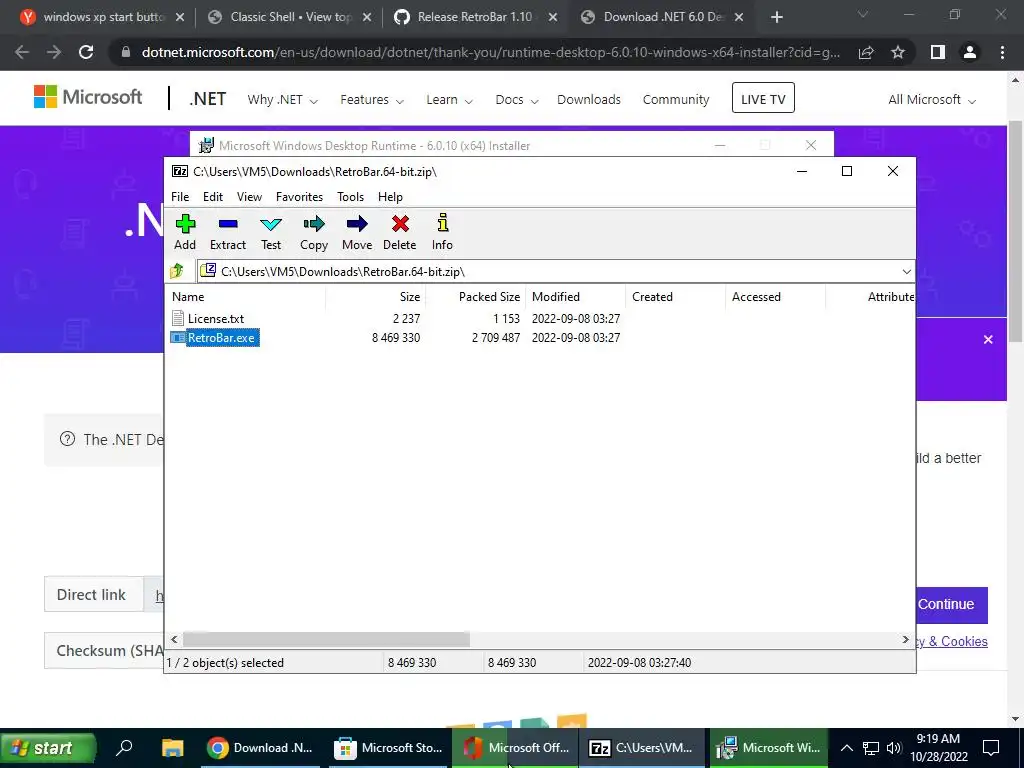Sort files by Size column
This screenshot has height=768, width=1024.
[376, 296]
